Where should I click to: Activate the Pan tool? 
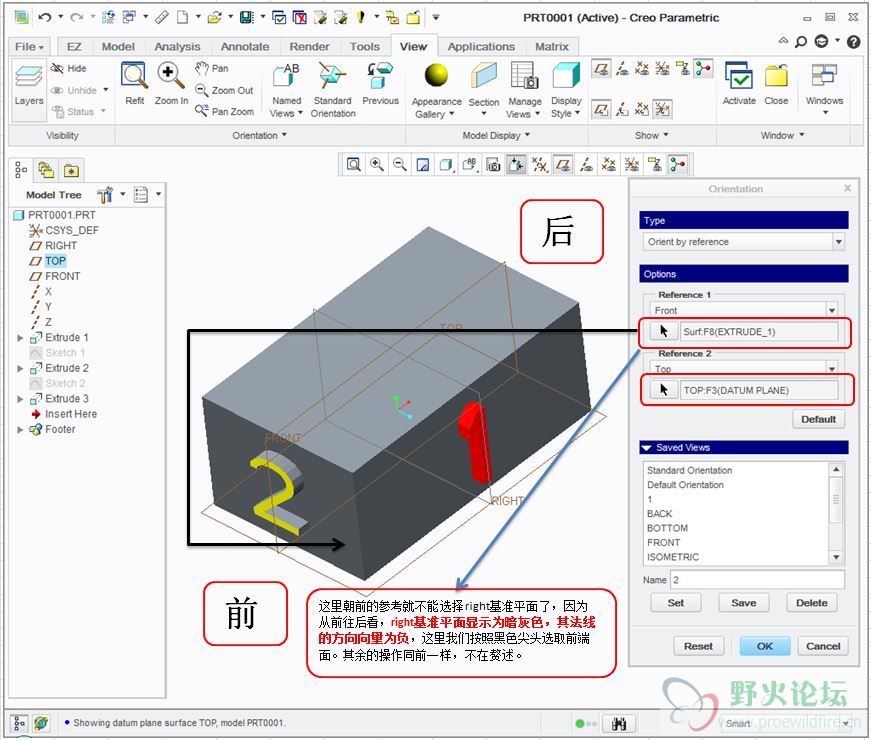coord(212,68)
